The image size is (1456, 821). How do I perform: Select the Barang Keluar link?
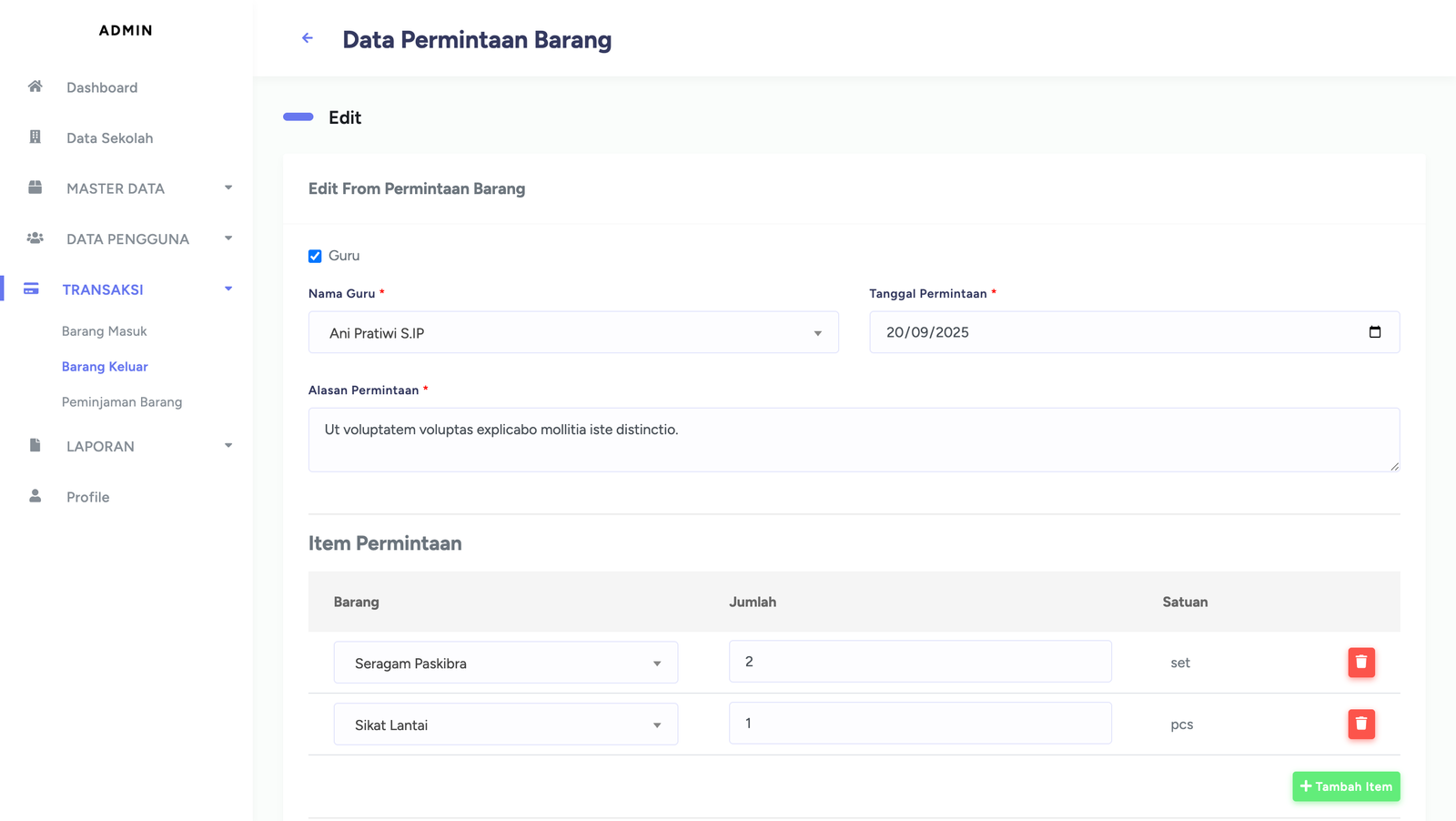coord(105,367)
